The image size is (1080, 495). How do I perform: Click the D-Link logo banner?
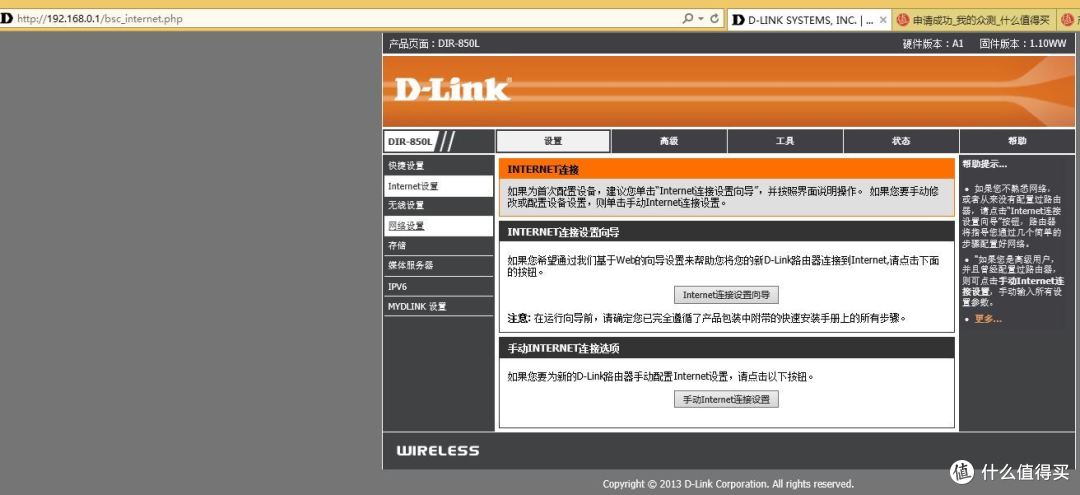453,89
